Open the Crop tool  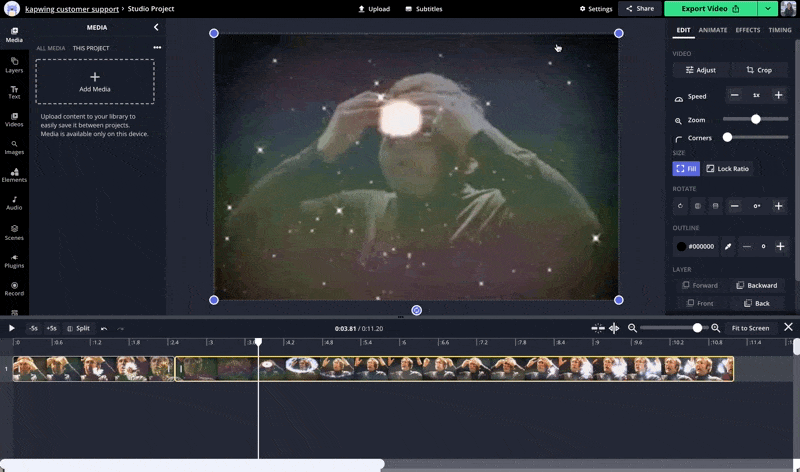click(759, 70)
